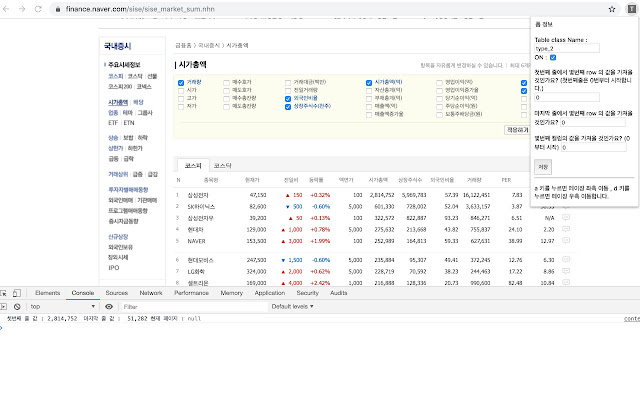Open the Performance tab
Screen dimensions: 640x400
click(x=191, y=293)
